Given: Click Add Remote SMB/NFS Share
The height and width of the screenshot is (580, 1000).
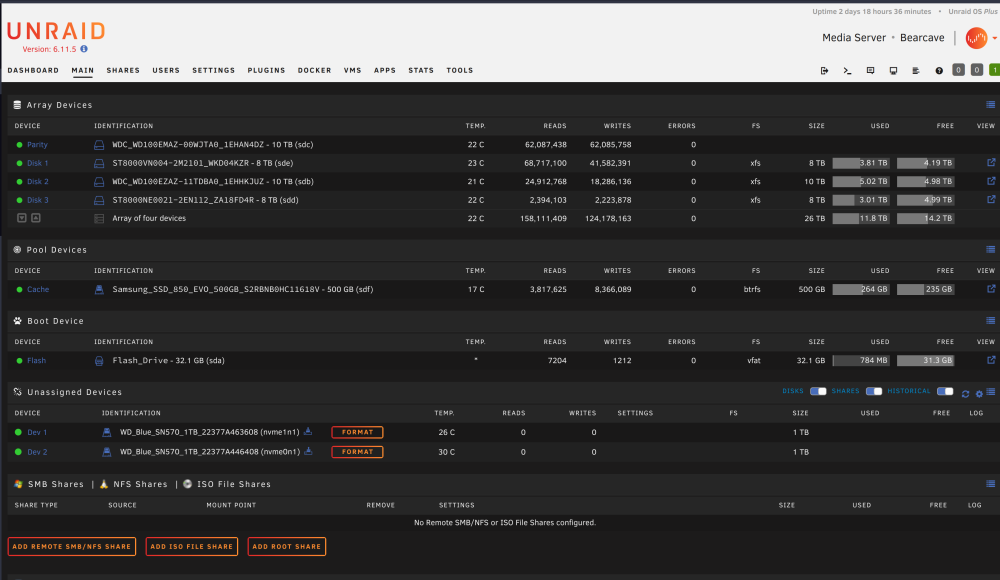Looking at the screenshot, I should click(71, 546).
